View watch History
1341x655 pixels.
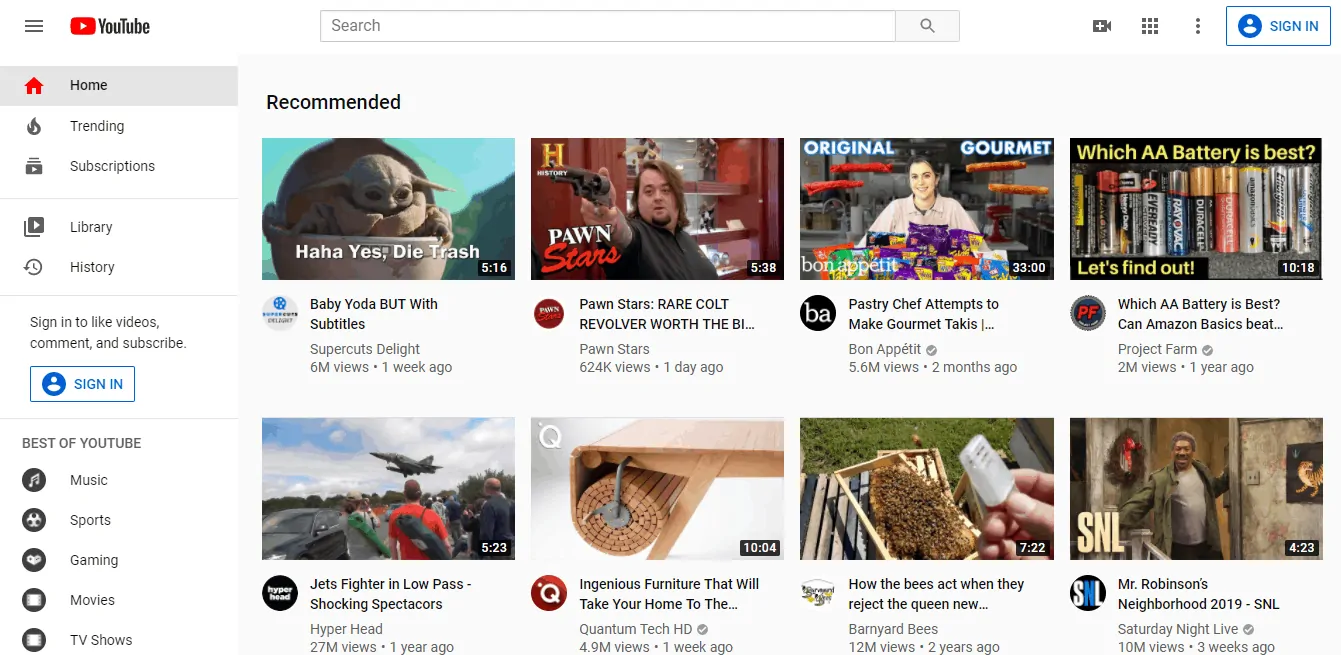[x=92, y=267]
